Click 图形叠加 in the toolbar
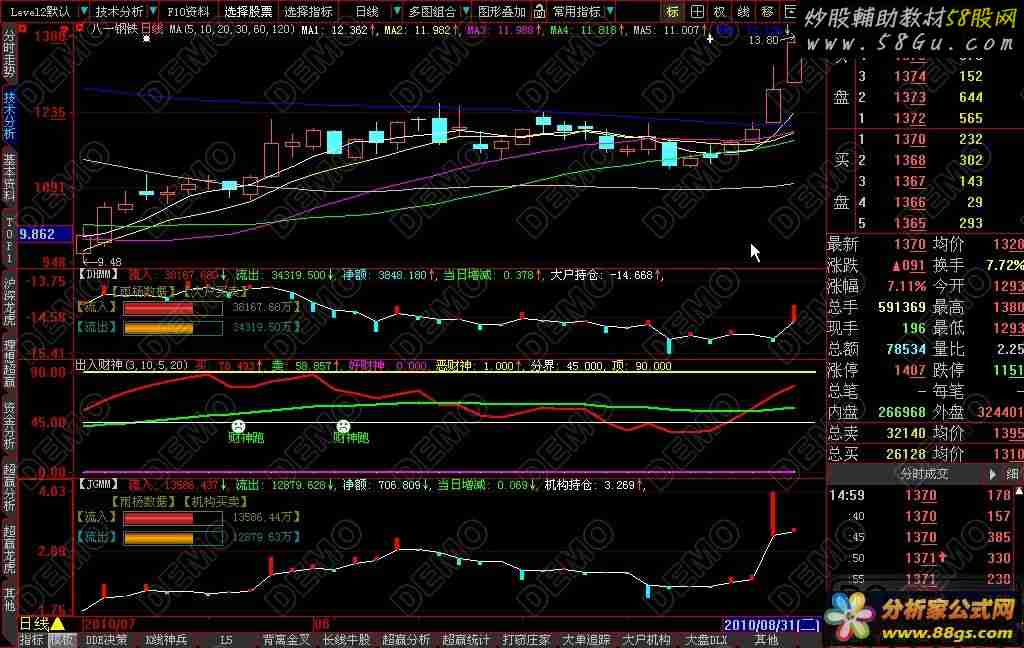Screen dimensions: 1024x648 (502, 12)
